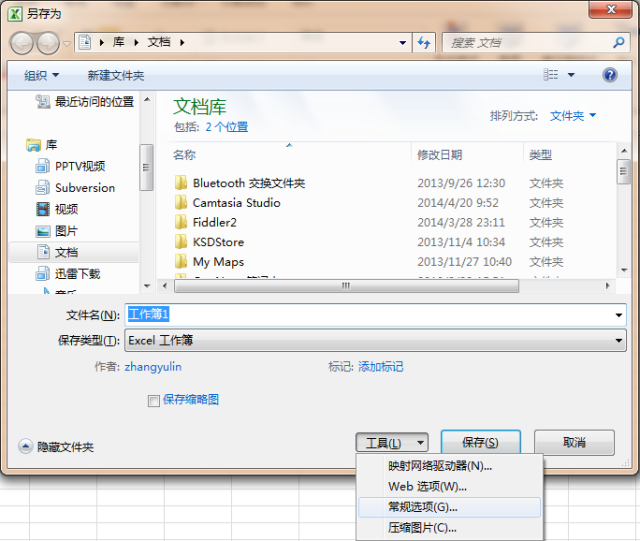Click the document icon in address bar
Screen dimensions: 640x541
click(x=84, y=42)
